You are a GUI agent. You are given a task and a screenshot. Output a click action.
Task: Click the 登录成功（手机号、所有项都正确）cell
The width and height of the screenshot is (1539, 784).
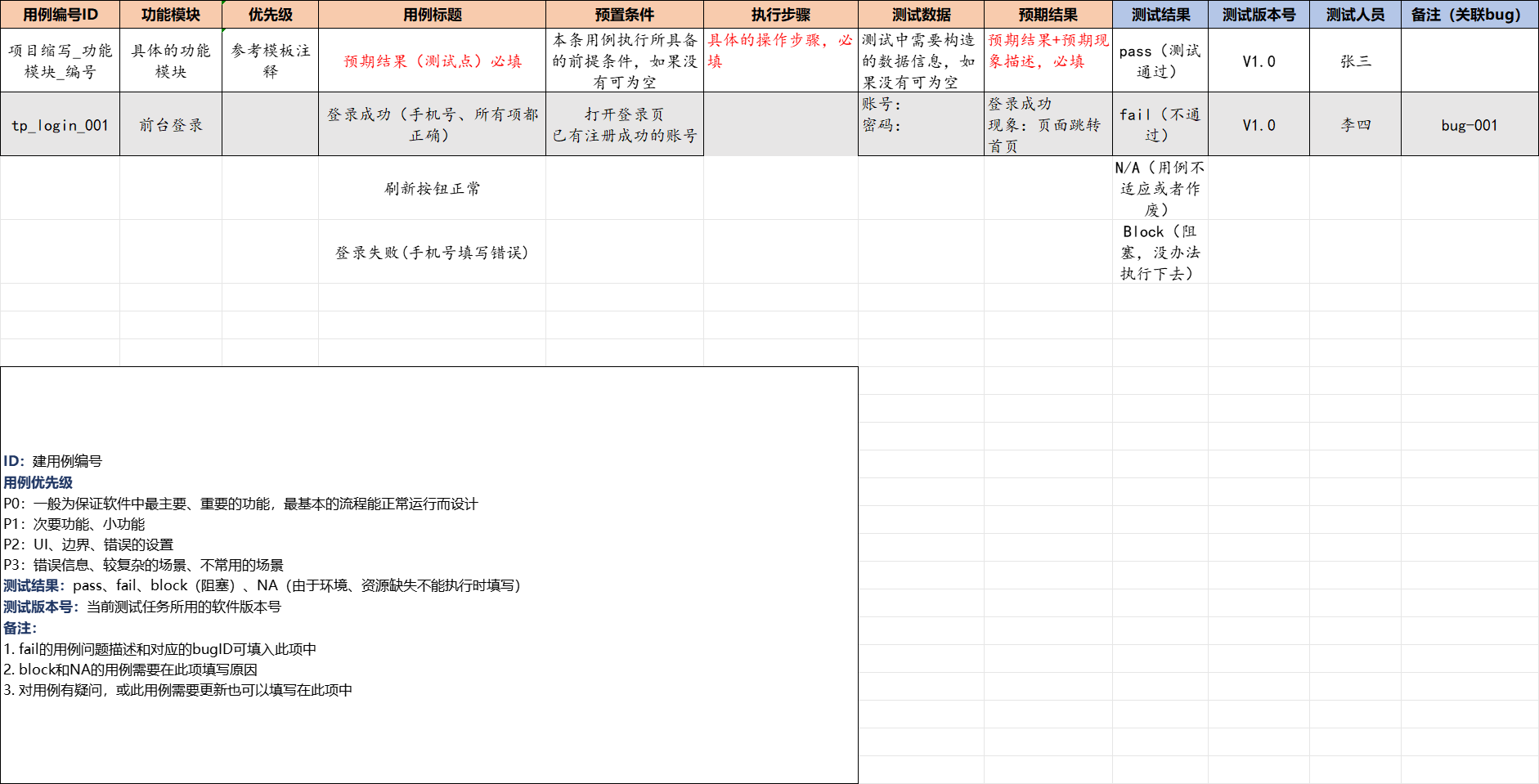tap(433, 124)
